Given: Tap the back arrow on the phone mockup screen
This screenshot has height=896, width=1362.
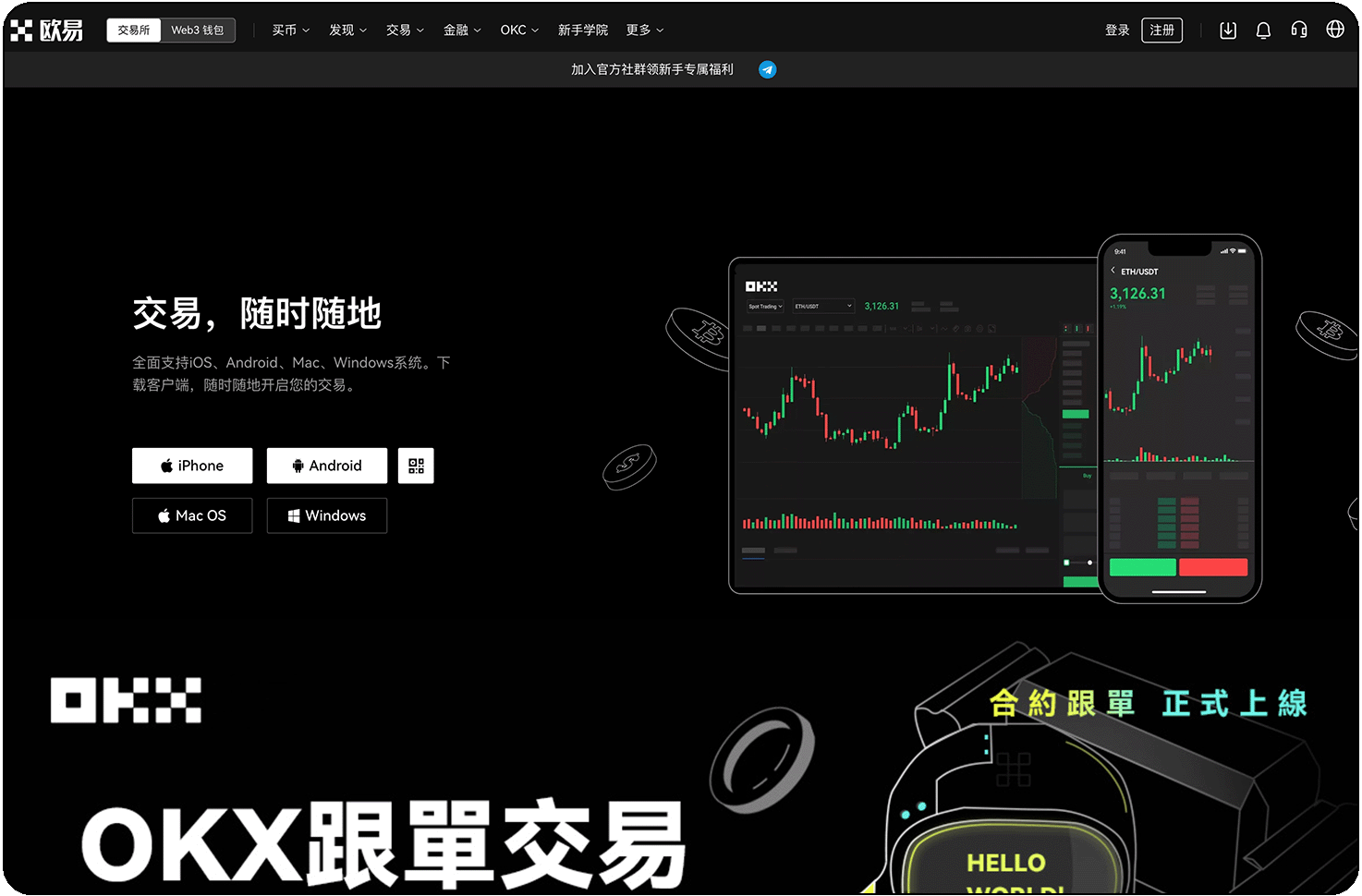Looking at the screenshot, I should (x=1113, y=271).
